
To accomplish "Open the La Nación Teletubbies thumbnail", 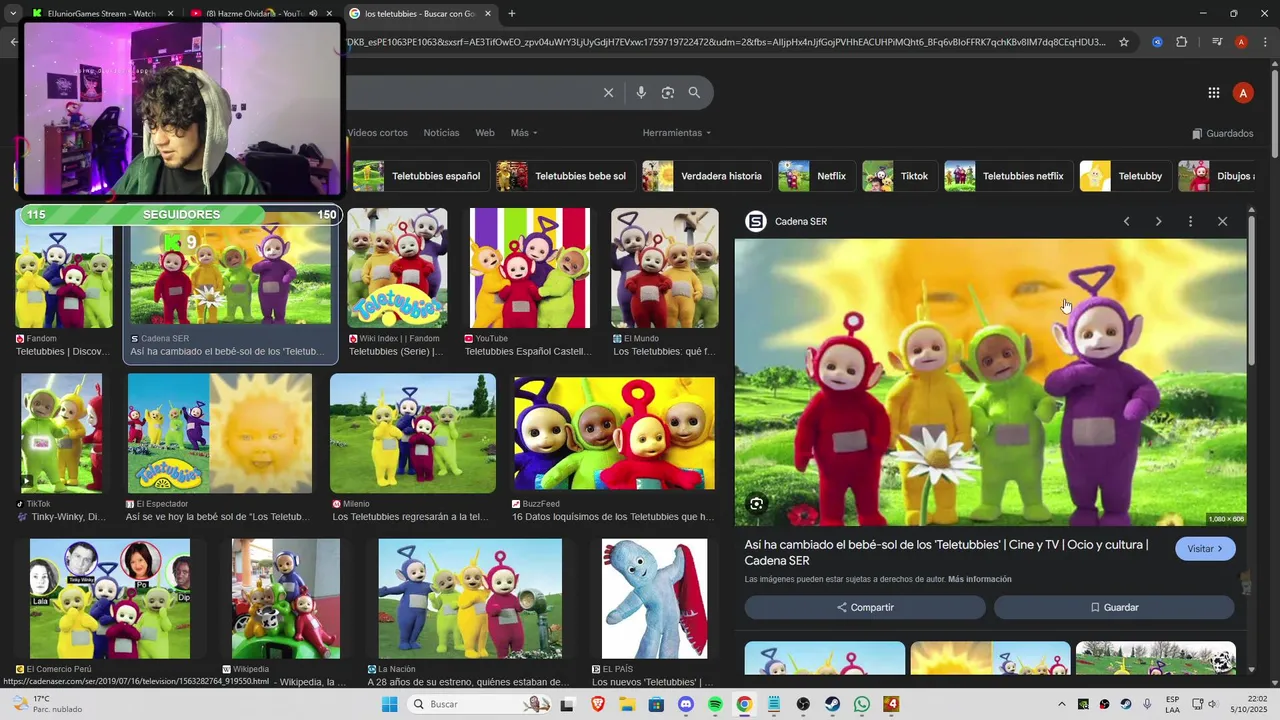I will point(470,599).
